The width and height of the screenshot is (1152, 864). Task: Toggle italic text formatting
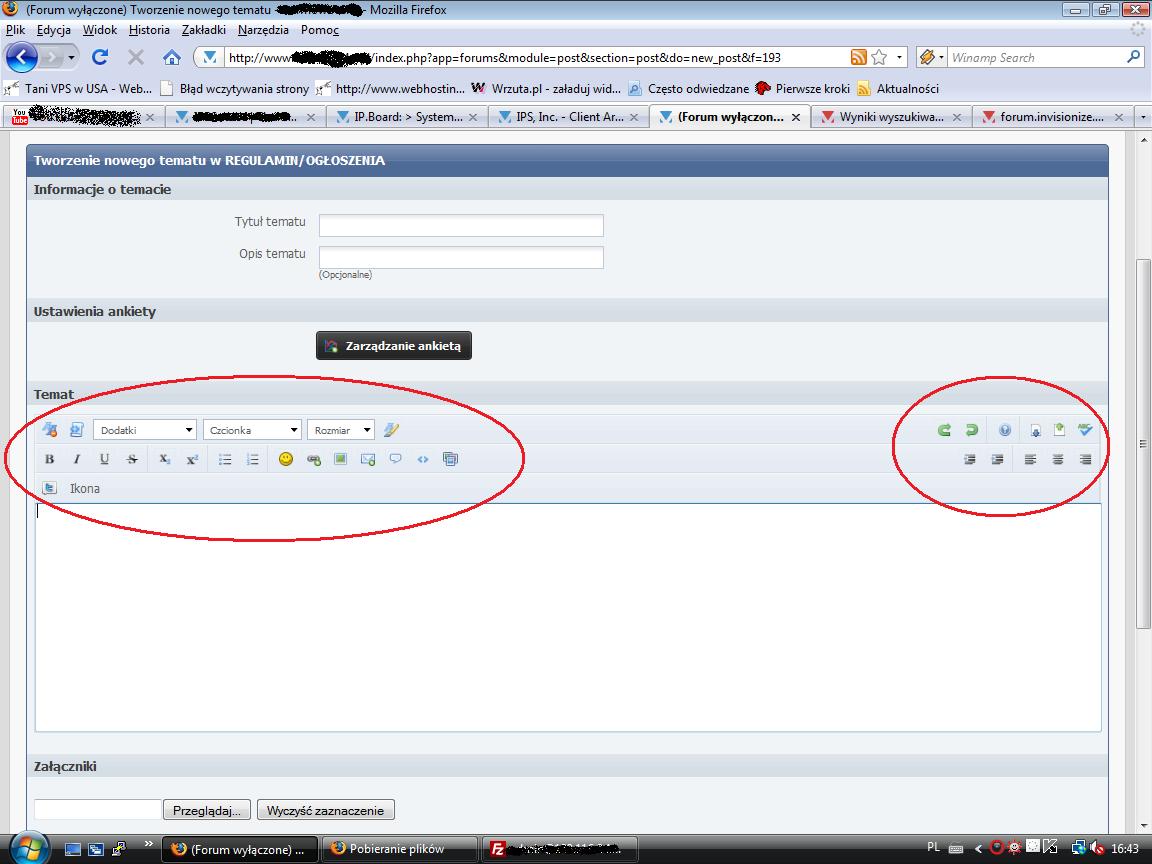click(x=76, y=459)
